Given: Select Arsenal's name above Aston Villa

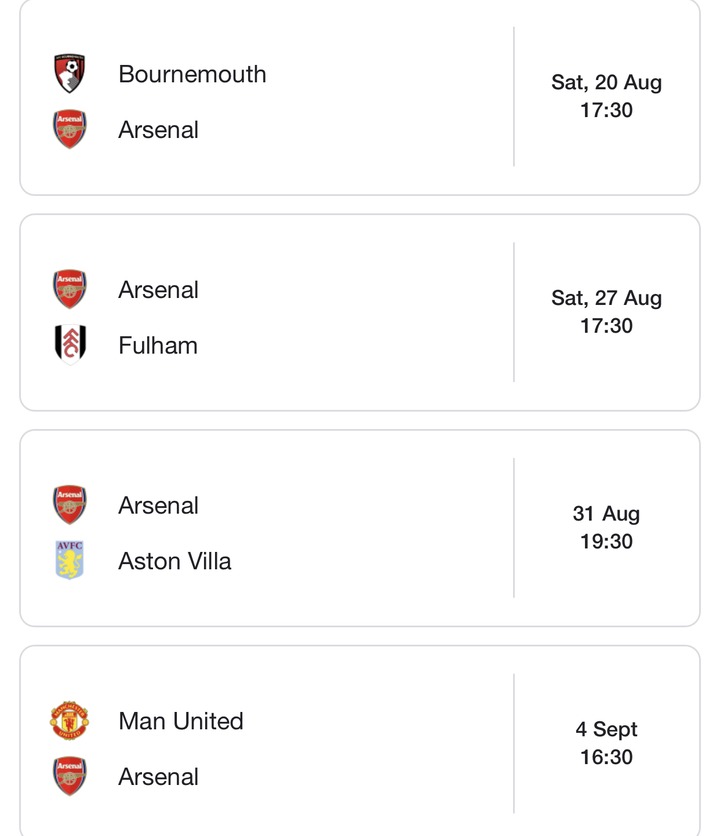Looking at the screenshot, I should (158, 506).
